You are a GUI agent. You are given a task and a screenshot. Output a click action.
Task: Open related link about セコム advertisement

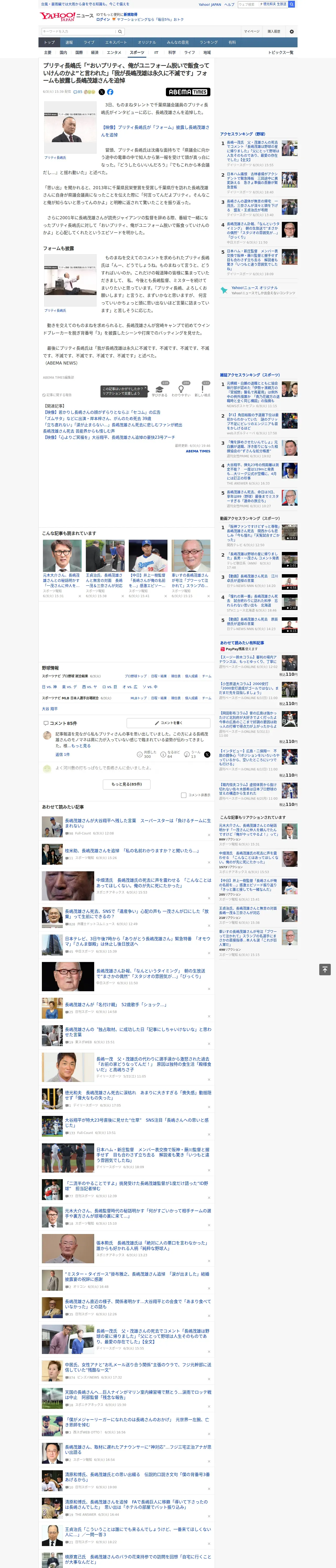[x=101, y=412]
